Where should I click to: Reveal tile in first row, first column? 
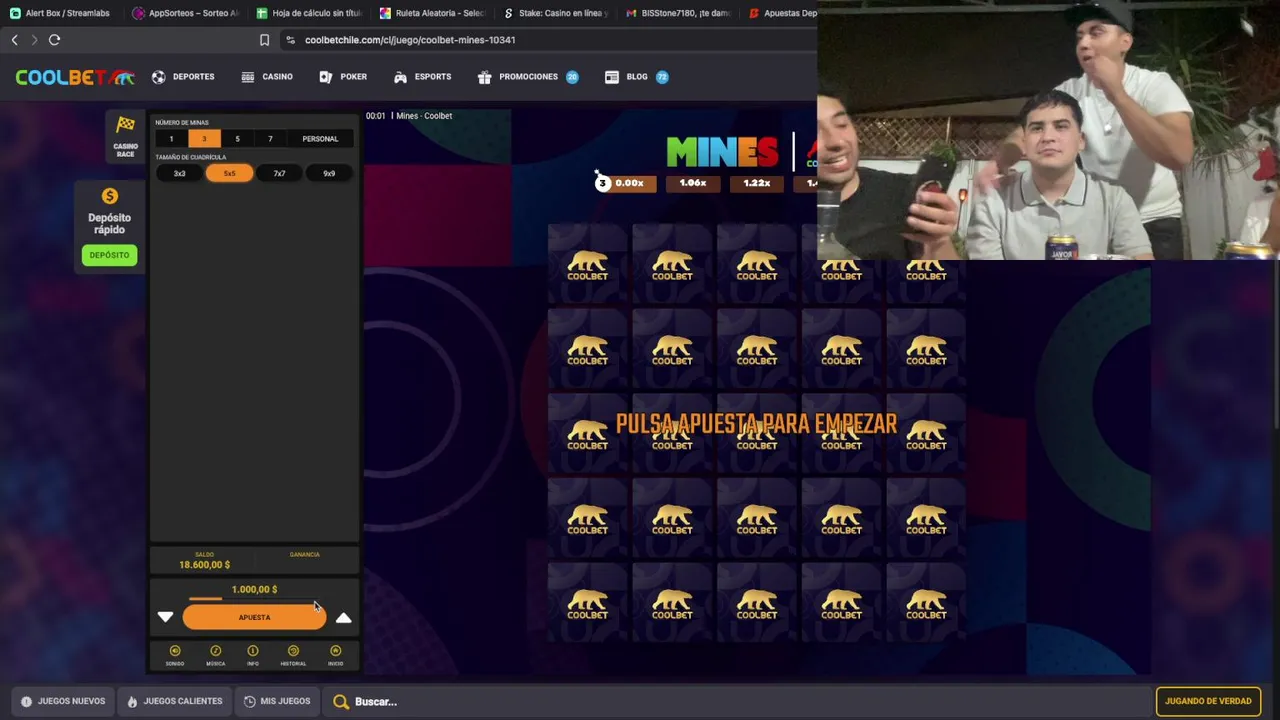(x=588, y=264)
